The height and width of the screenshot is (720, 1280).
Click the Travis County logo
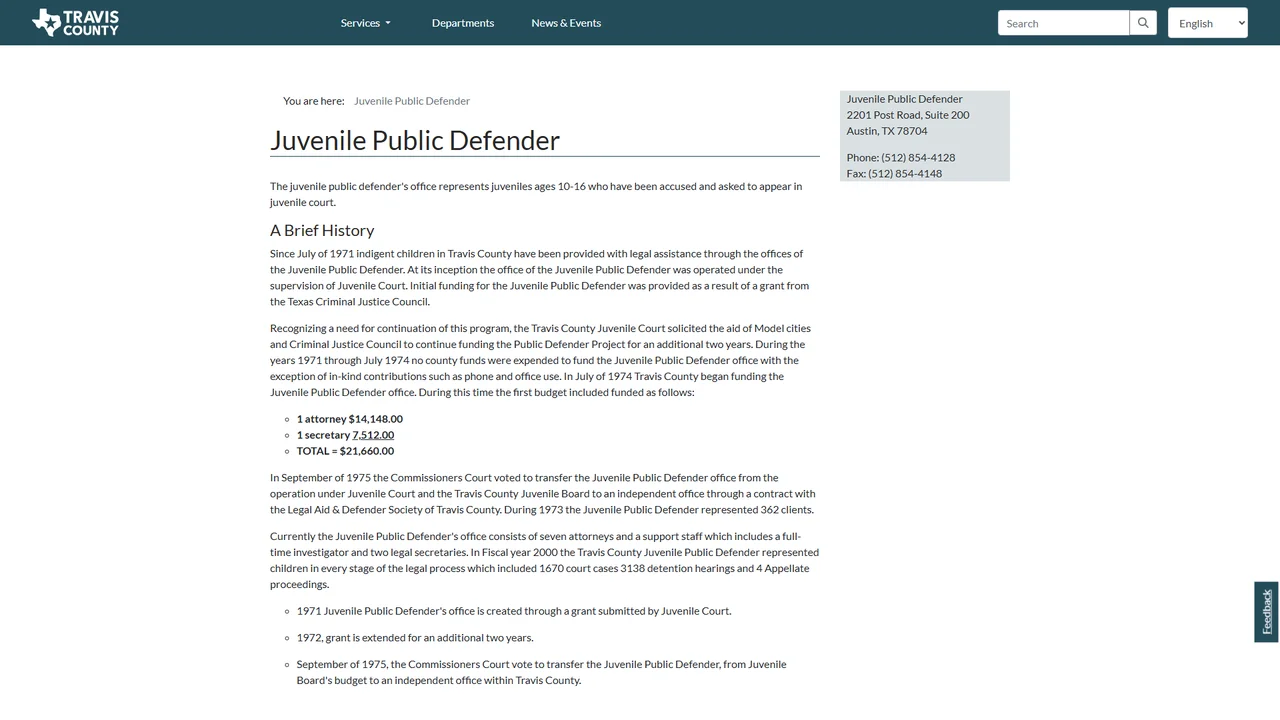tap(75, 22)
